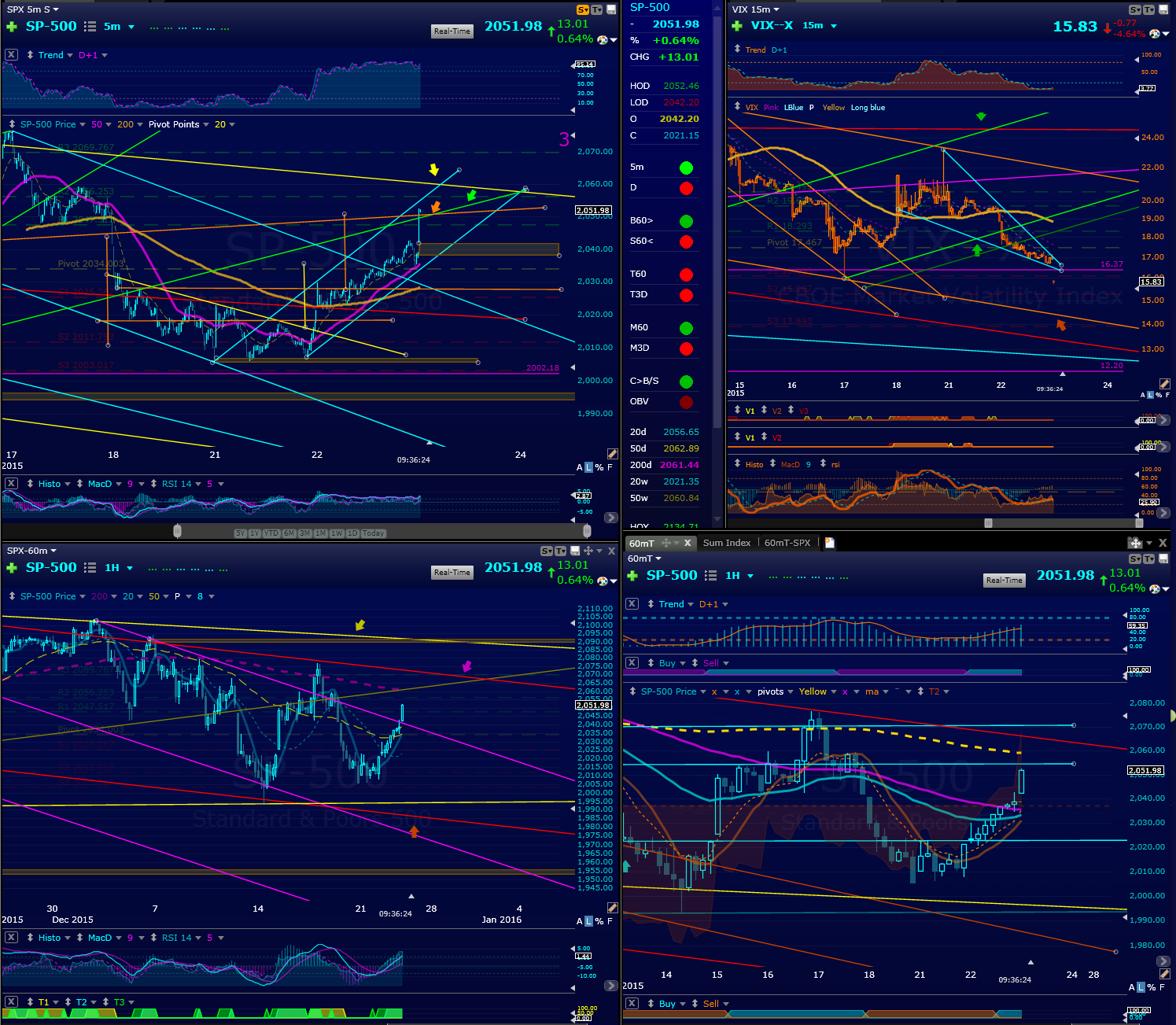The width and height of the screenshot is (1176, 1025).
Task: Open list icon beside SP-500 in SPX-60m chart
Action: [x=90, y=568]
